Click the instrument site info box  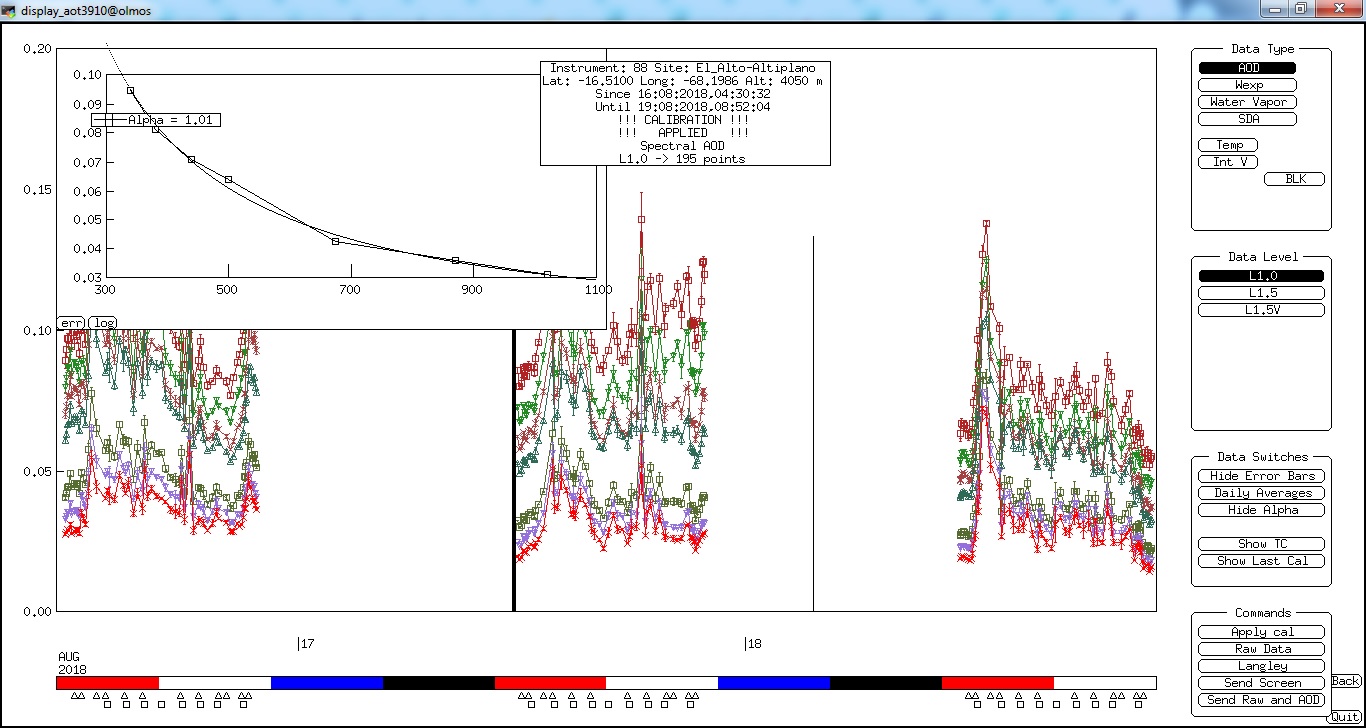685,113
